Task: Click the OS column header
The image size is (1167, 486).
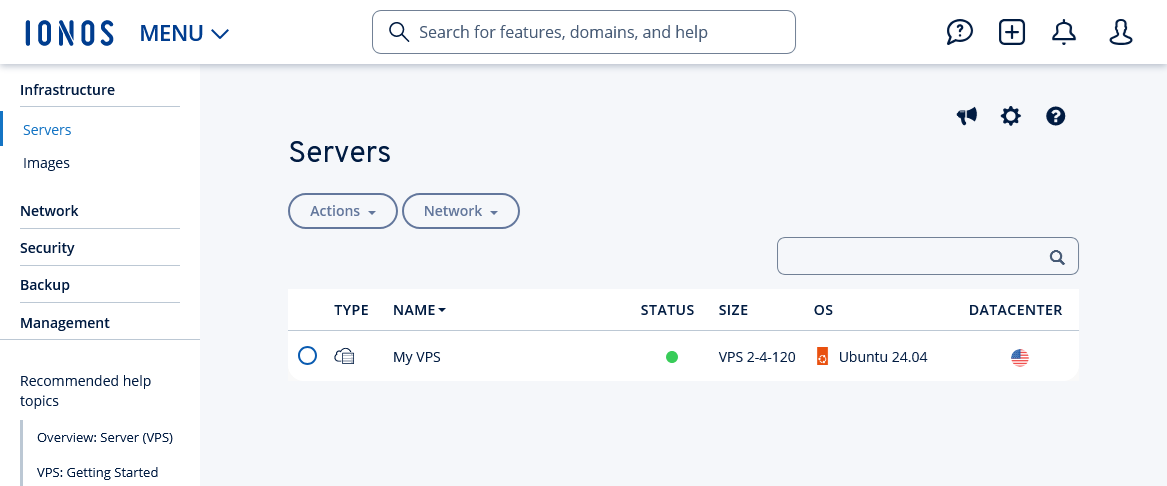Action: point(823,310)
